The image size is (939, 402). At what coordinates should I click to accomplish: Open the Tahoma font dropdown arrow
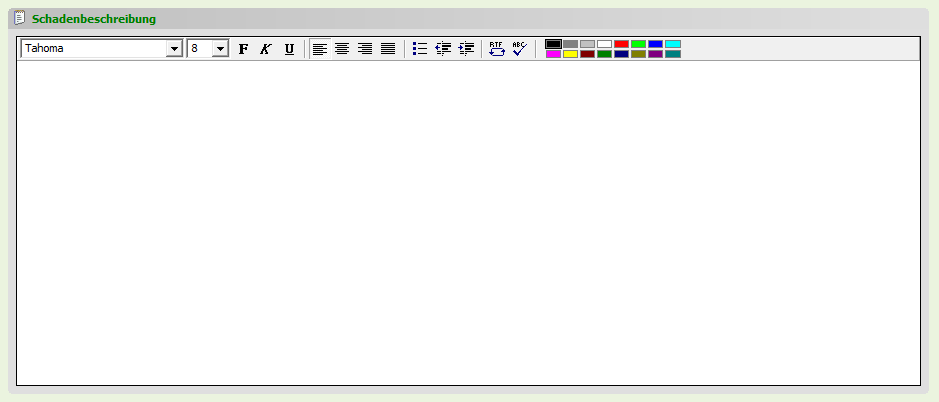click(x=174, y=49)
